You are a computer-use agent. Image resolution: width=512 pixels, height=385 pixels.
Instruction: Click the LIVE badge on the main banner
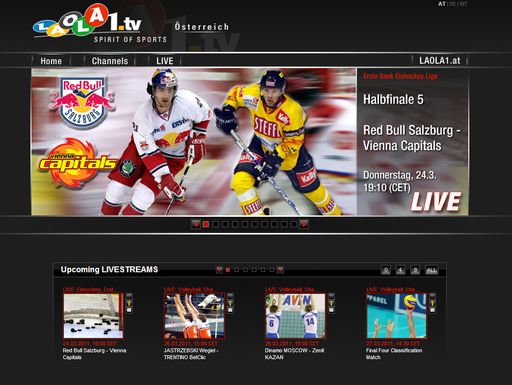point(436,202)
